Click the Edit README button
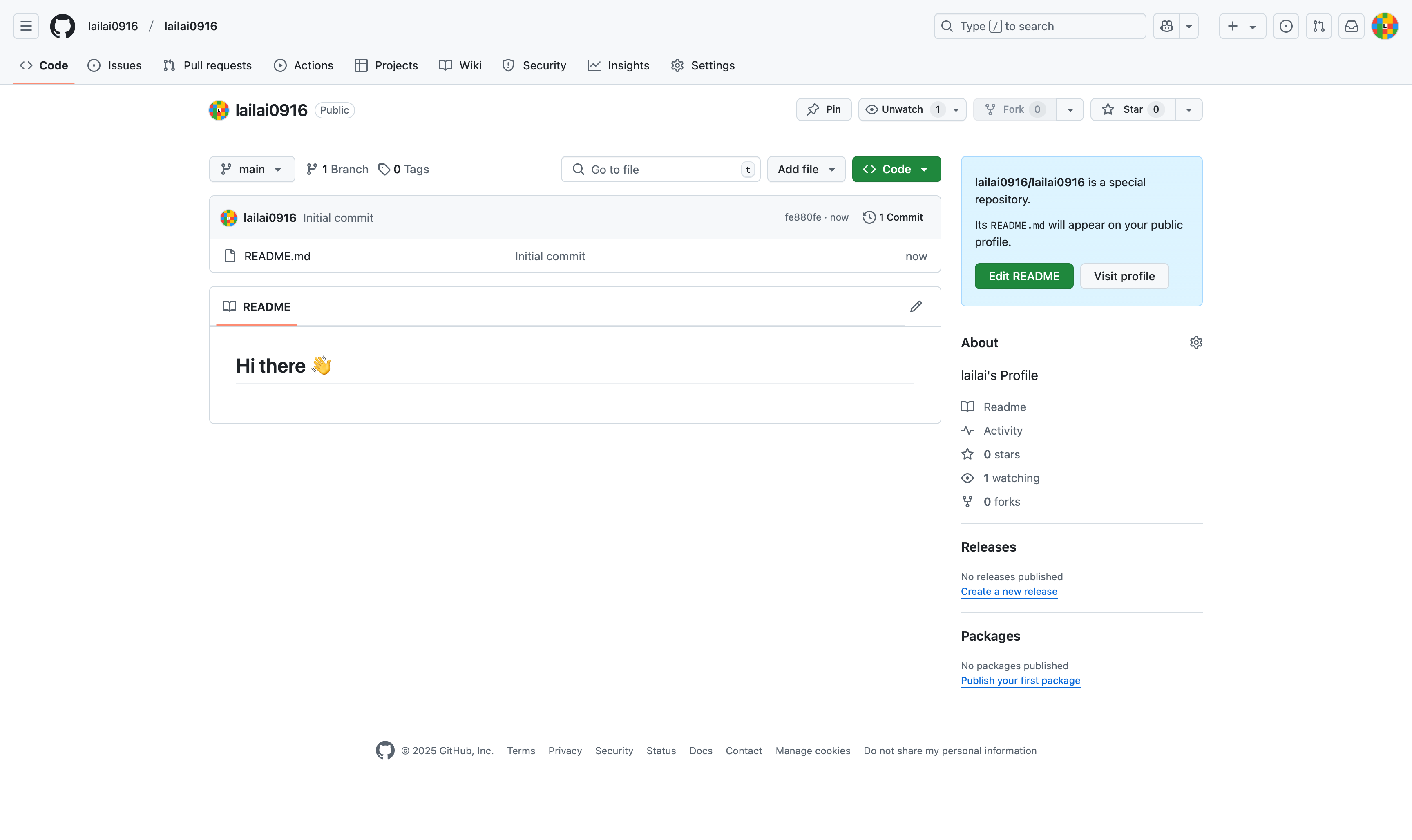 point(1023,276)
